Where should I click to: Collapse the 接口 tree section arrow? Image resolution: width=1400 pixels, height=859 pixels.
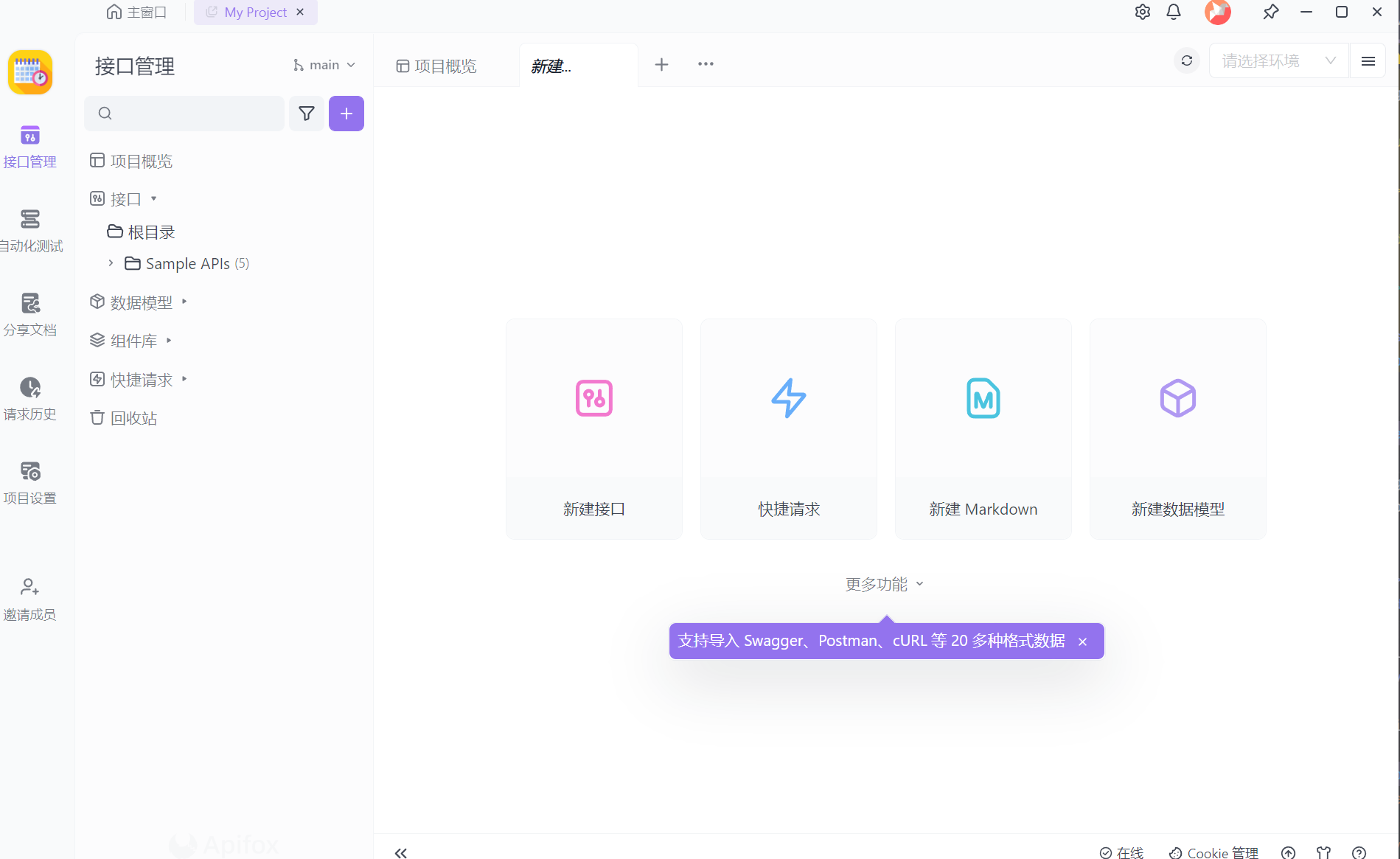(153, 199)
